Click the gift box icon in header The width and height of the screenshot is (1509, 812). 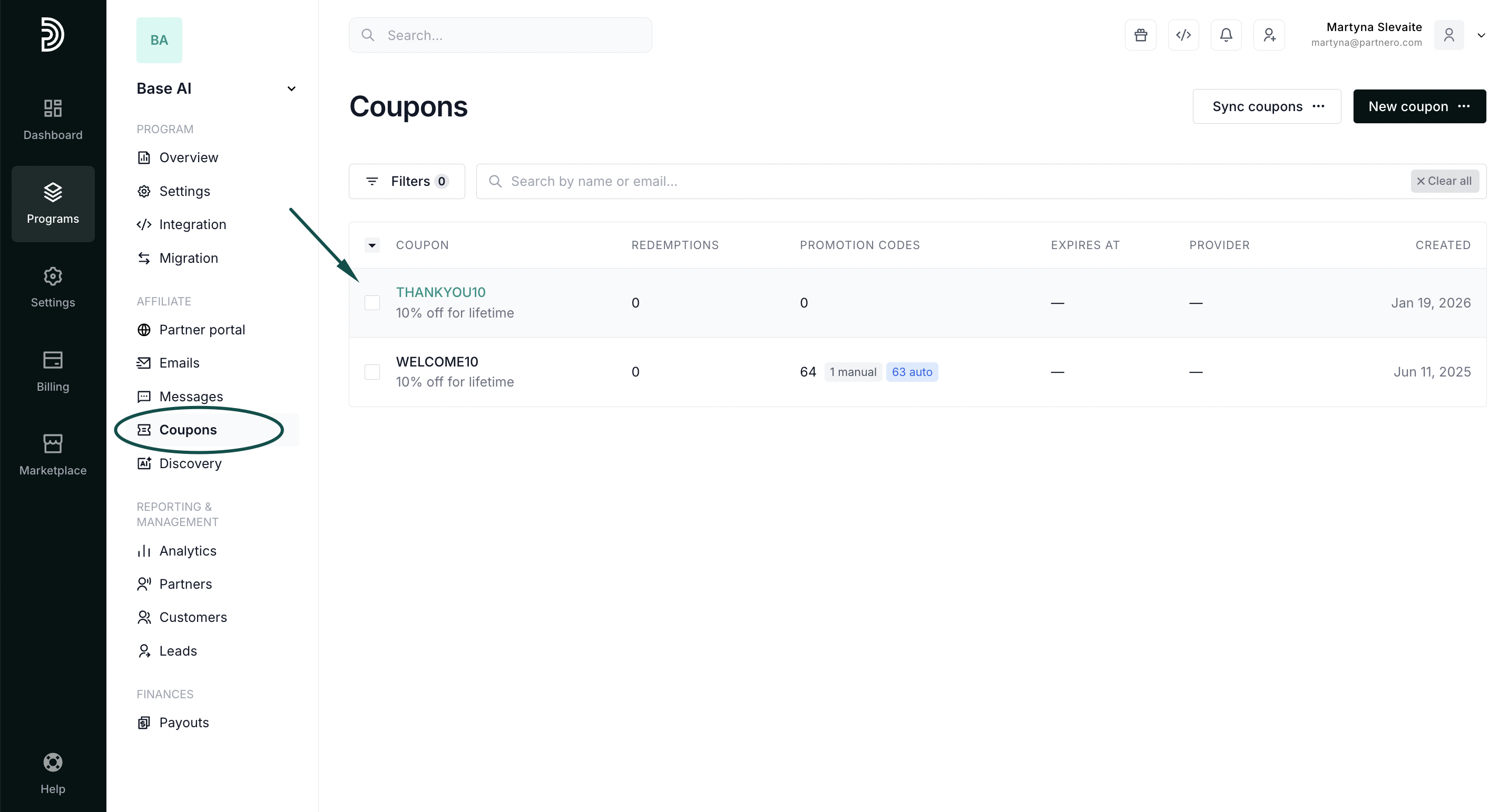(x=1140, y=35)
